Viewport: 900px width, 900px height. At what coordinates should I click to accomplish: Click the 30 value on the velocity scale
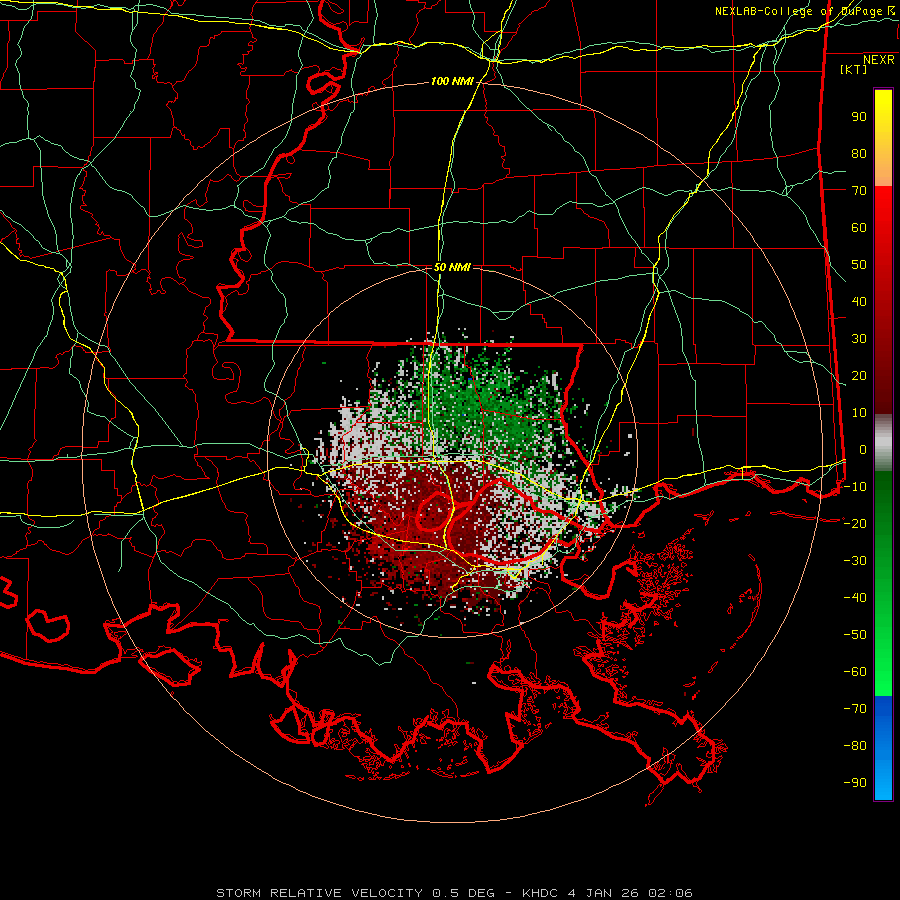point(859,339)
